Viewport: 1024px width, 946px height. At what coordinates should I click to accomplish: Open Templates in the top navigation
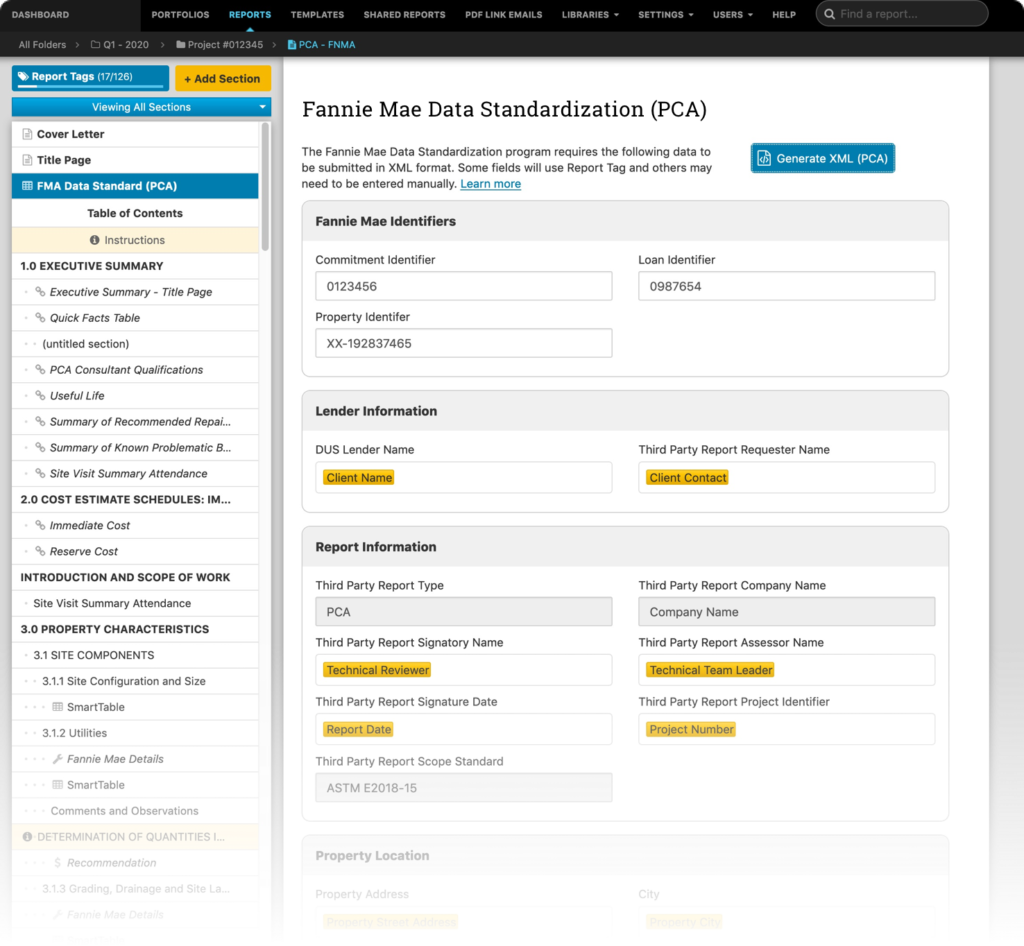tap(317, 14)
